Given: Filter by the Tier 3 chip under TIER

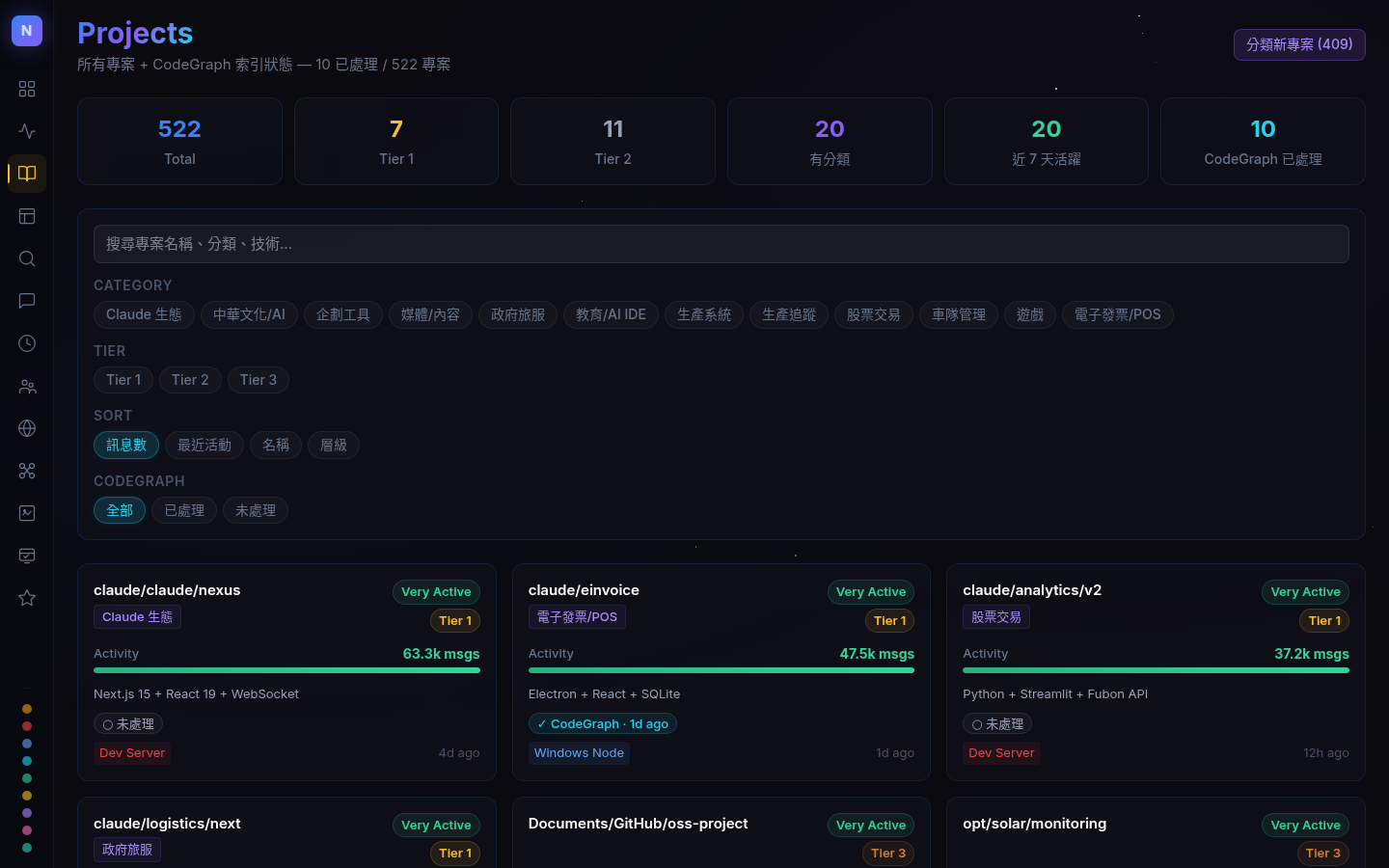Looking at the screenshot, I should 259,380.
